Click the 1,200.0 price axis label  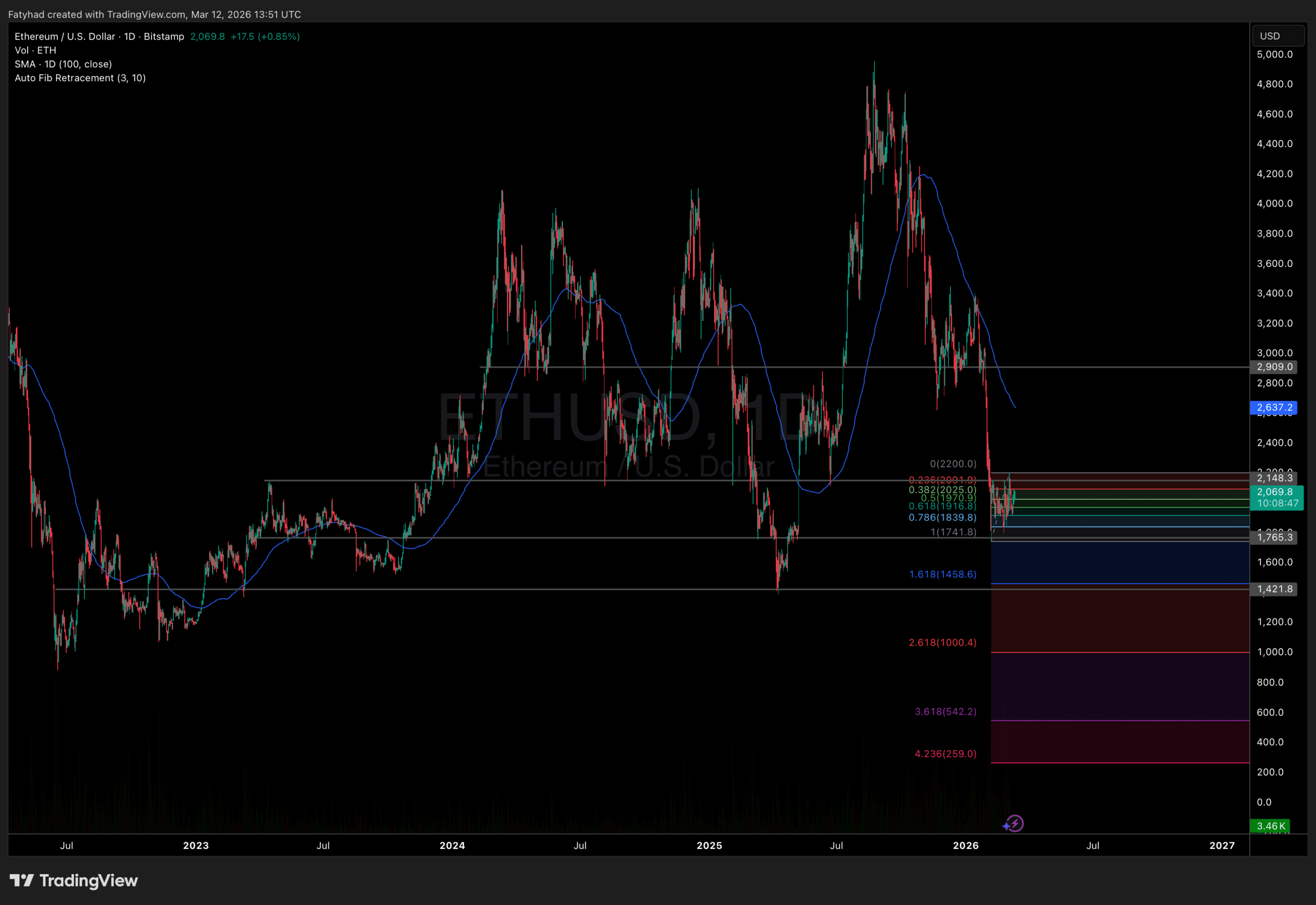[x=1275, y=622]
